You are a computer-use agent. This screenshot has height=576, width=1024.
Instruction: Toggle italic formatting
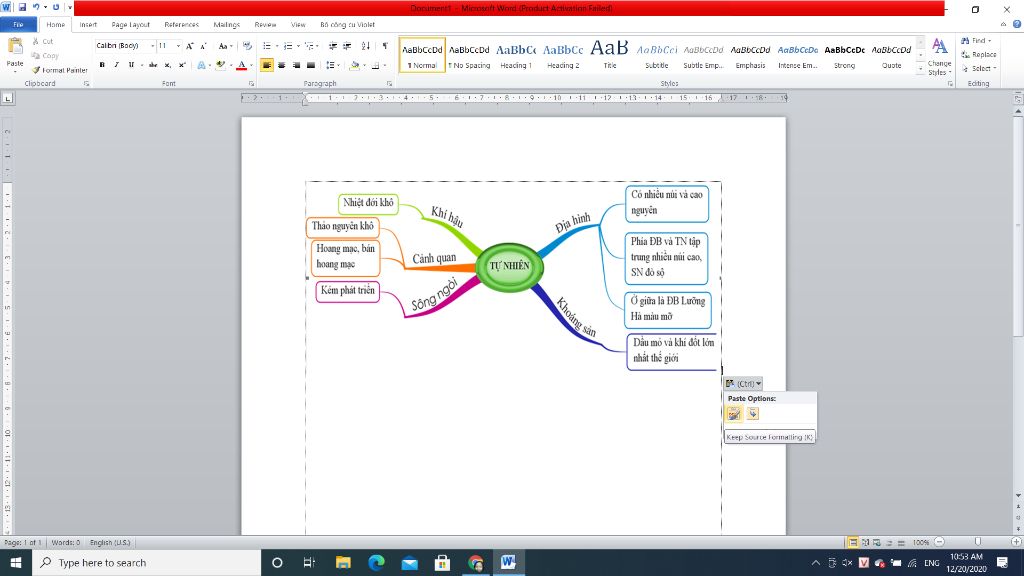pyautogui.click(x=116, y=65)
